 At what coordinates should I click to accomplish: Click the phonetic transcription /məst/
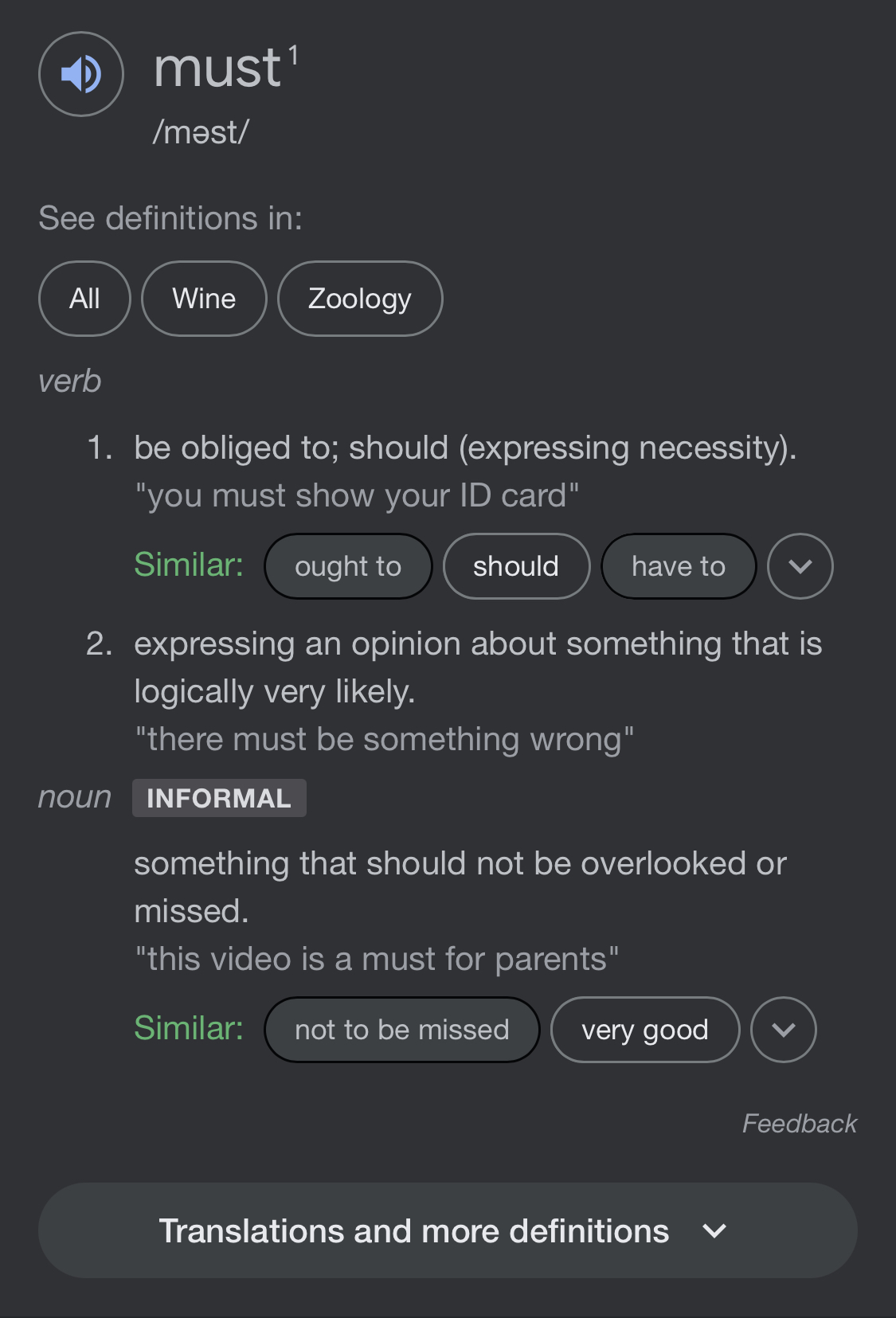(x=201, y=132)
